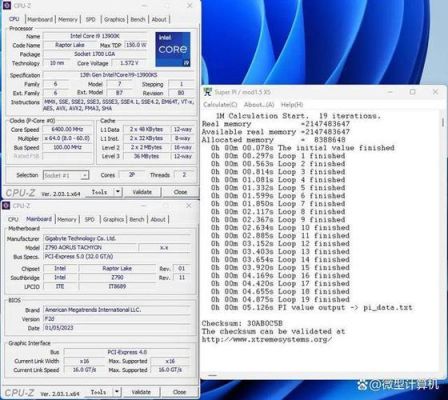
Task: Click the Raptor Lake code name field
Action: [70, 45]
